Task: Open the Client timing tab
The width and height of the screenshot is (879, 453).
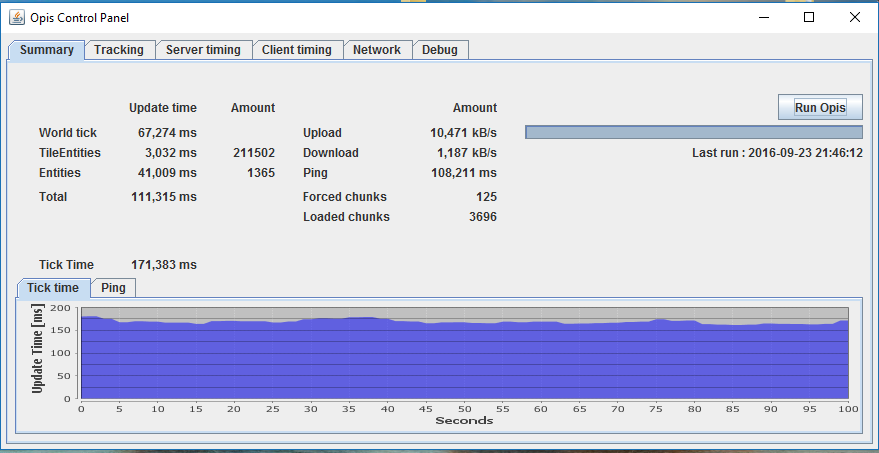Action: coord(297,50)
